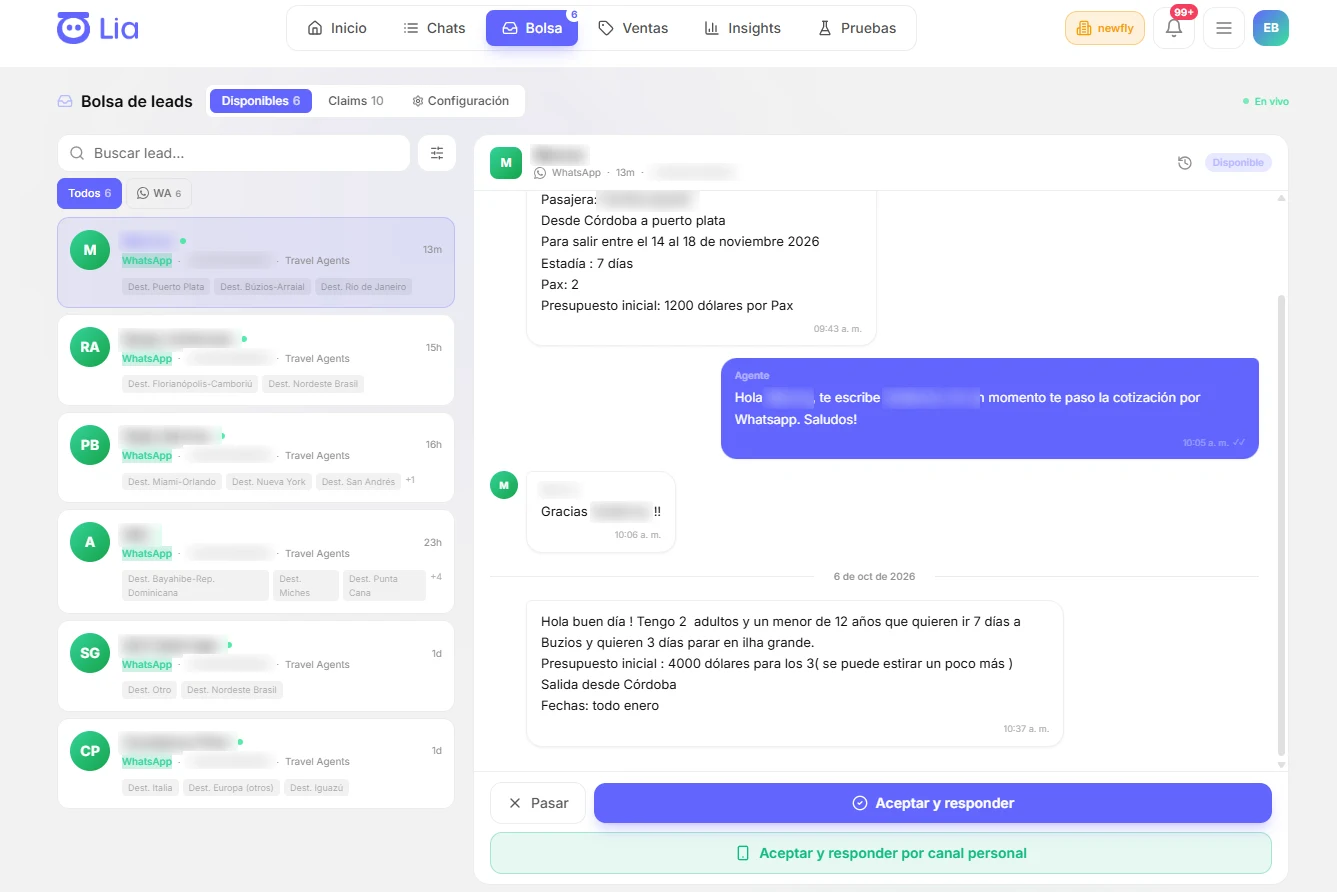Click the Dest. Punta Cana tag

point(384,586)
